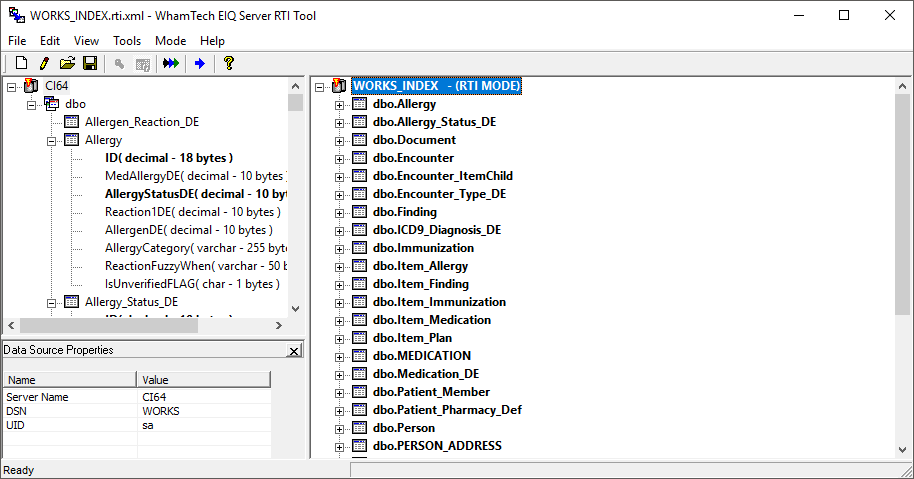Click the UID value sa
This screenshot has height=479, width=914.
[148, 425]
